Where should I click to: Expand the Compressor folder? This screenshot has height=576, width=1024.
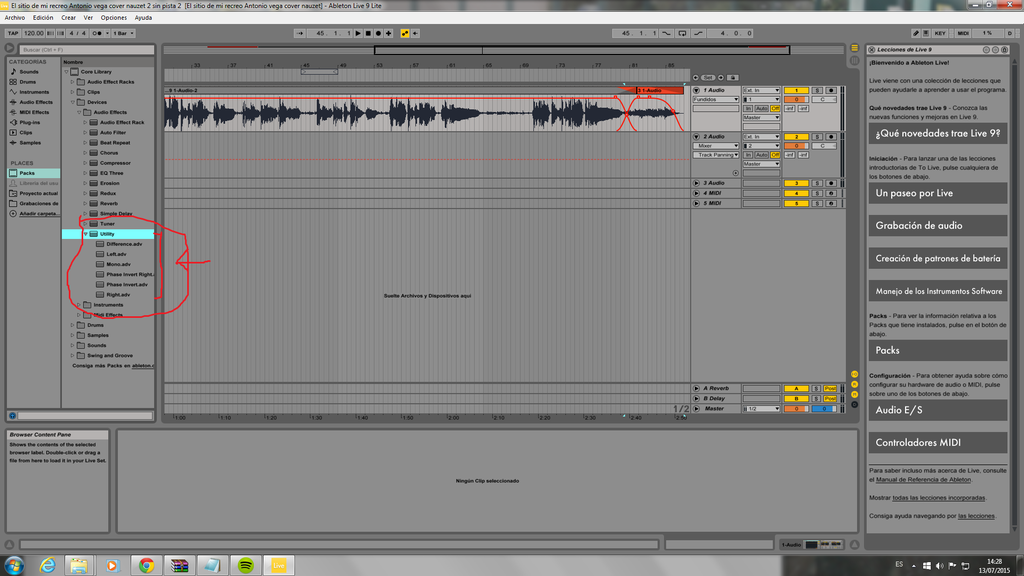pos(85,163)
